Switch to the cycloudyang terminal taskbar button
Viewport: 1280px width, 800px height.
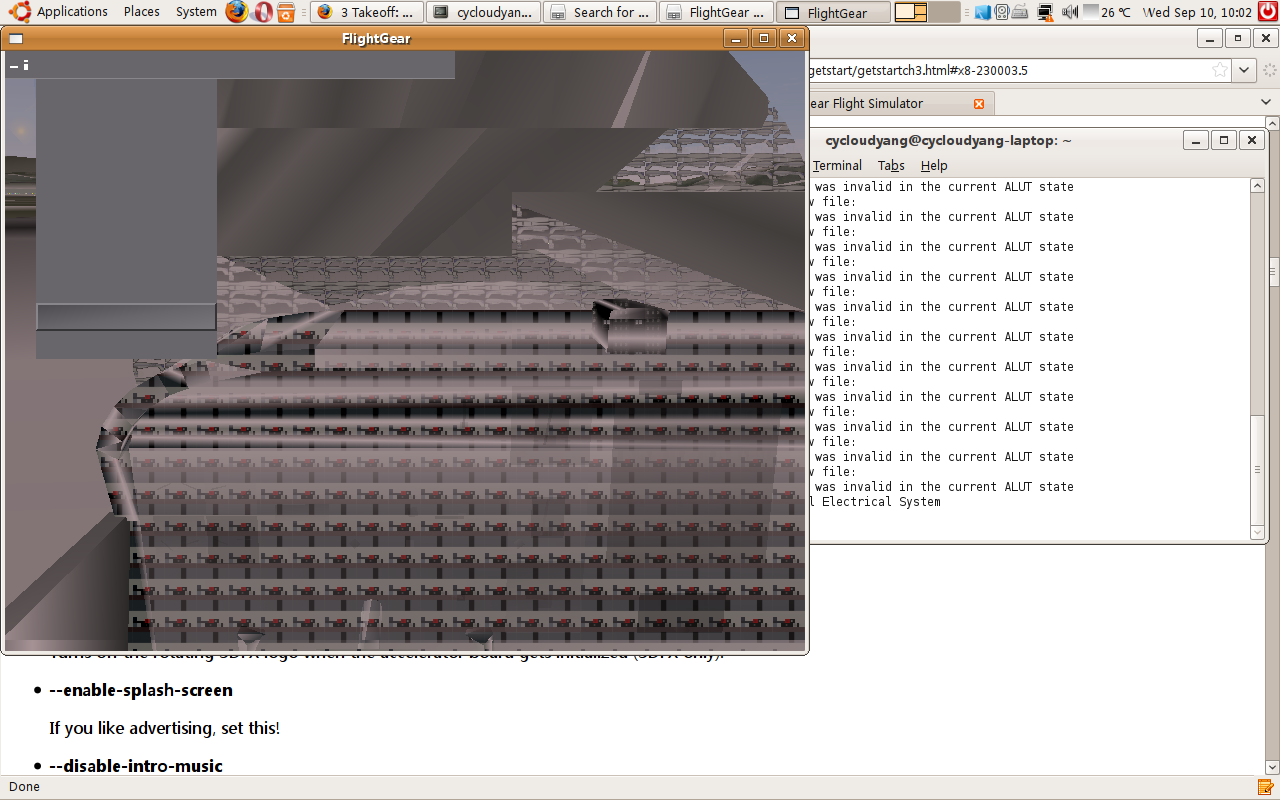point(484,12)
